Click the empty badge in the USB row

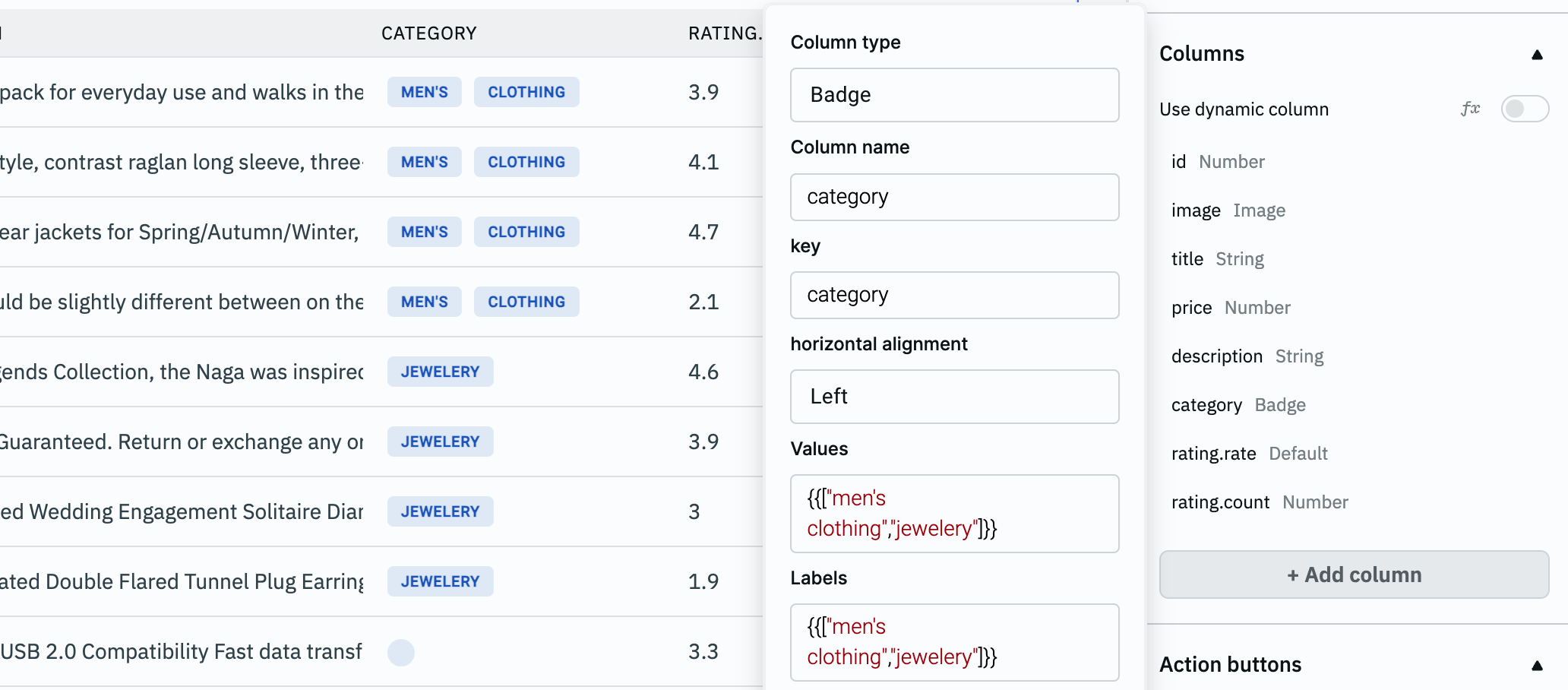pyautogui.click(x=401, y=652)
